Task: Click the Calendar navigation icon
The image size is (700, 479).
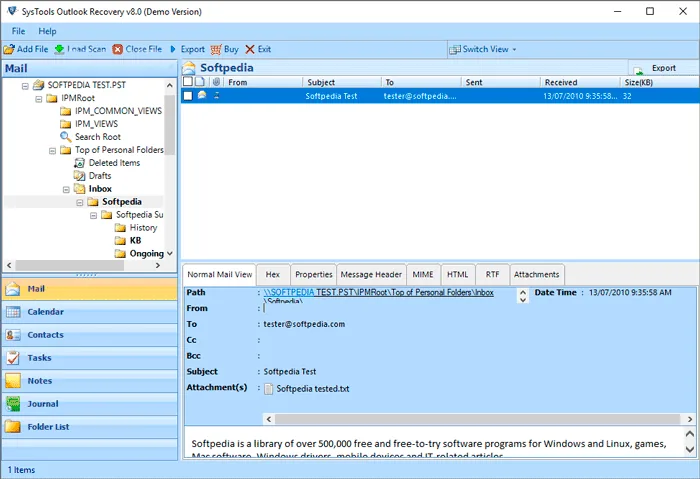Action: (x=12, y=312)
